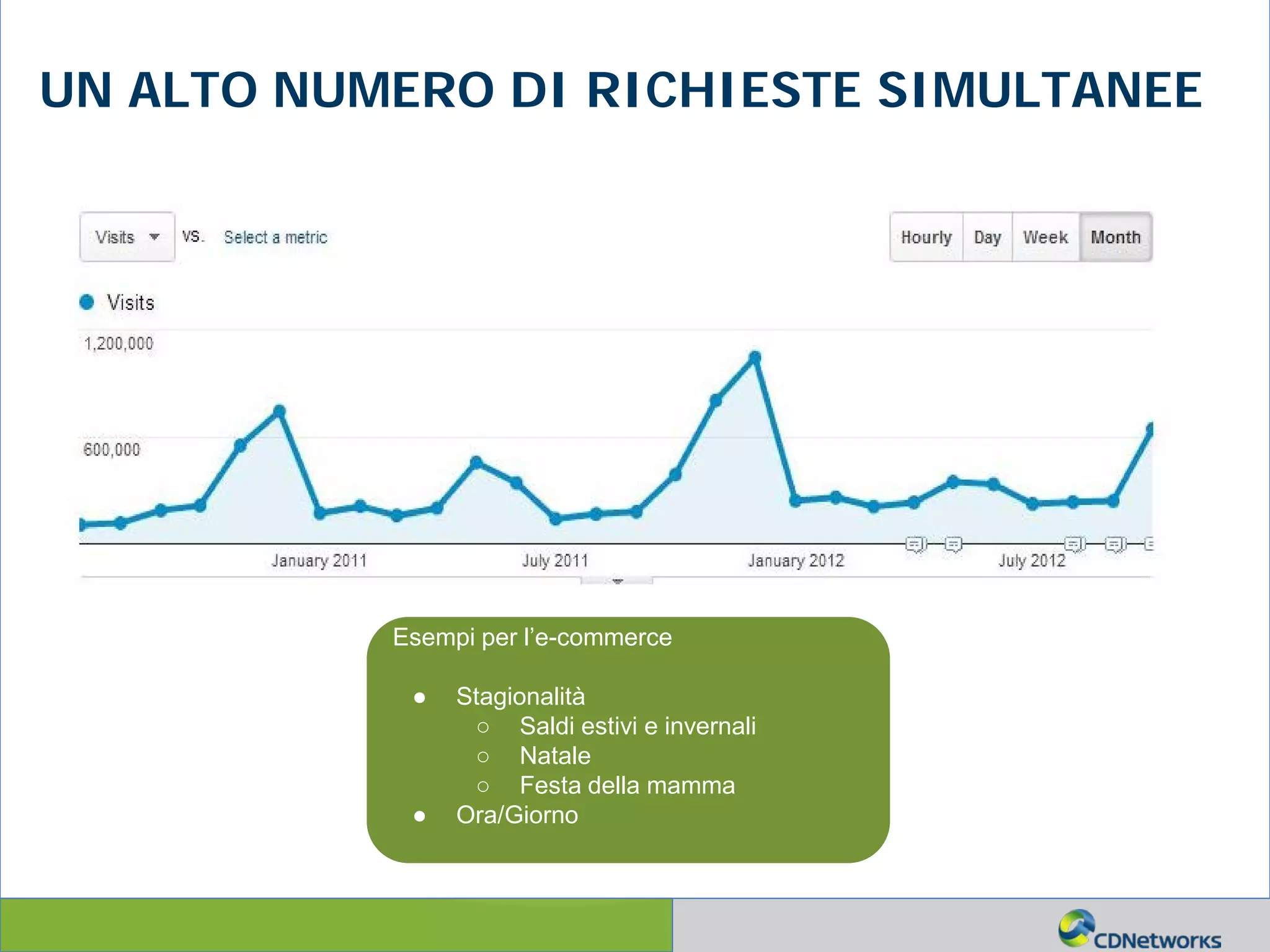Viewport: 1270px width, 952px height.
Task: Click the January 2011 axis label
Action: pyautogui.click(x=319, y=561)
